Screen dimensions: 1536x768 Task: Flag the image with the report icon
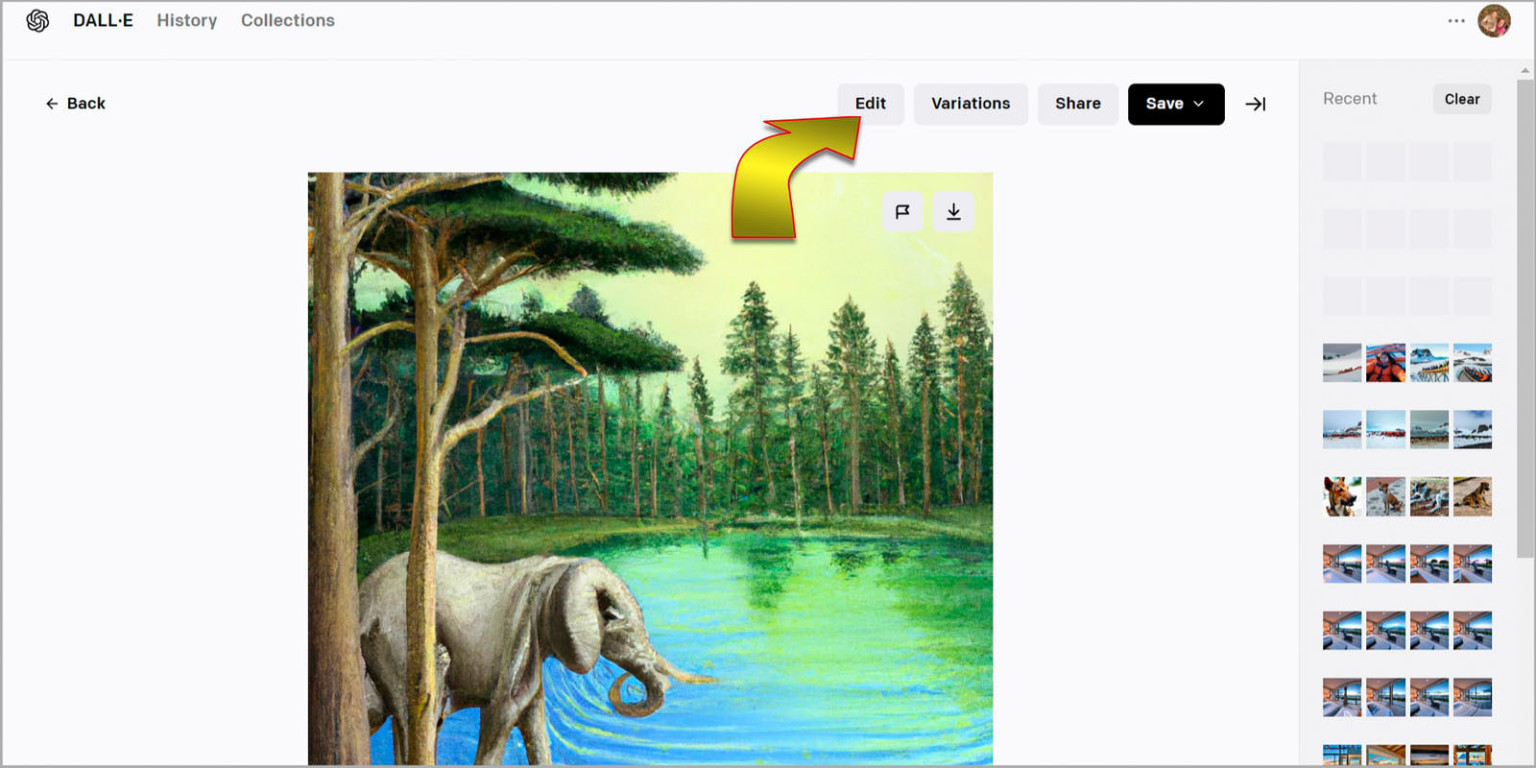click(x=902, y=211)
